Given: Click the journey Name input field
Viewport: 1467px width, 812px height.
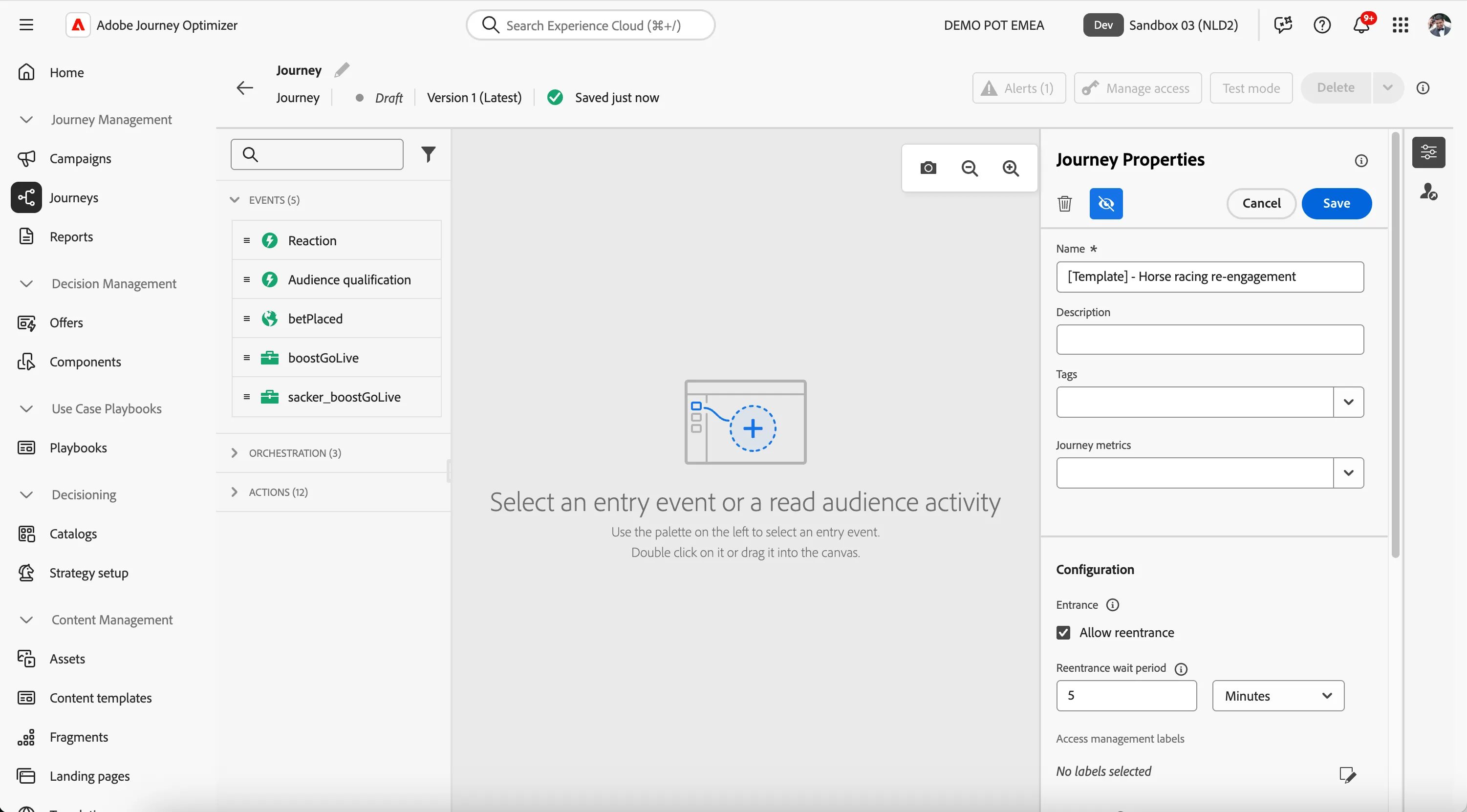Looking at the screenshot, I should point(1209,277).
